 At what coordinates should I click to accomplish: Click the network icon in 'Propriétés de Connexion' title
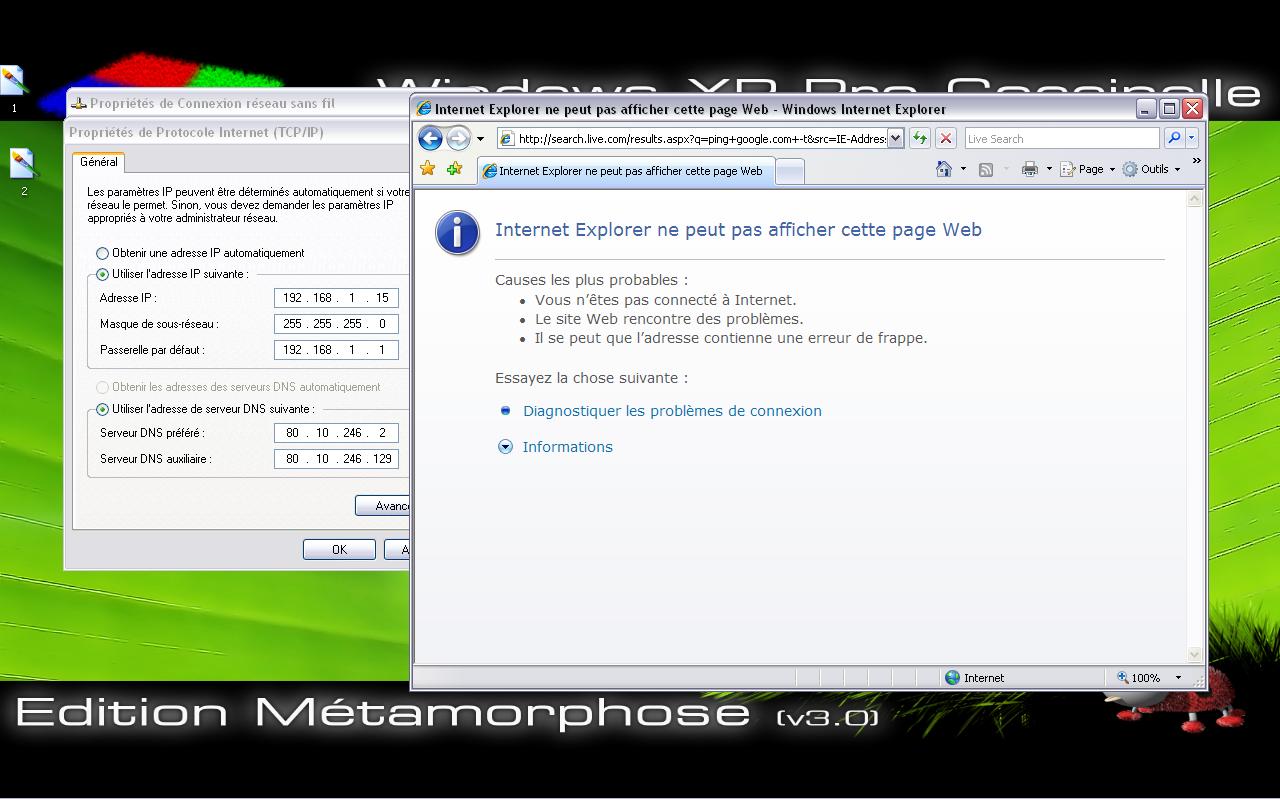coord(79,103)
